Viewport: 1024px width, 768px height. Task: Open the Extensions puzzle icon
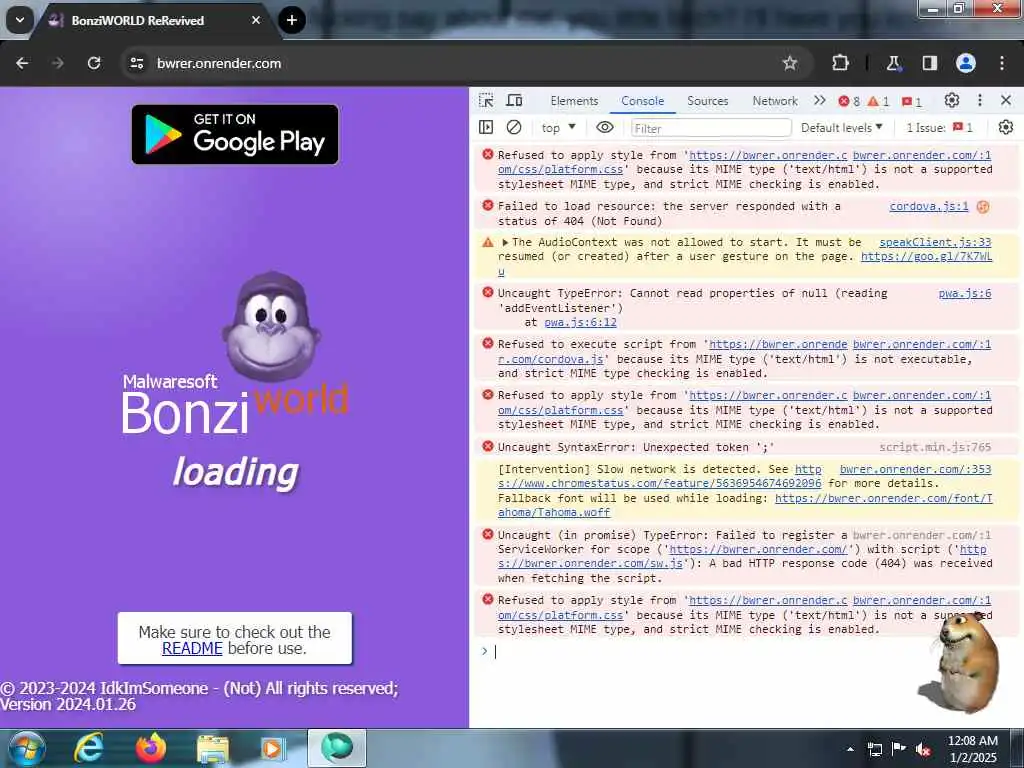pyautogui.click(x=840, y=63)
